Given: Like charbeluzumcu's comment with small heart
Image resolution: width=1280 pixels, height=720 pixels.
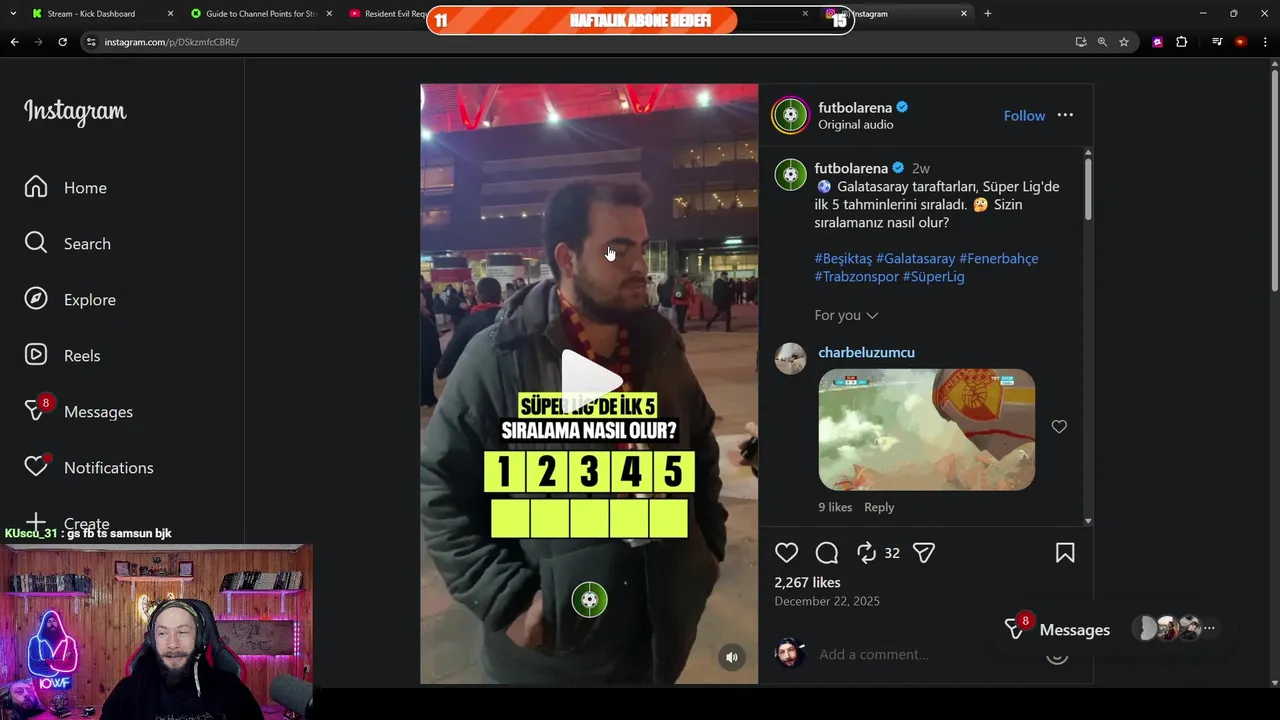Looking at the screenshot, I should 1059,427.
